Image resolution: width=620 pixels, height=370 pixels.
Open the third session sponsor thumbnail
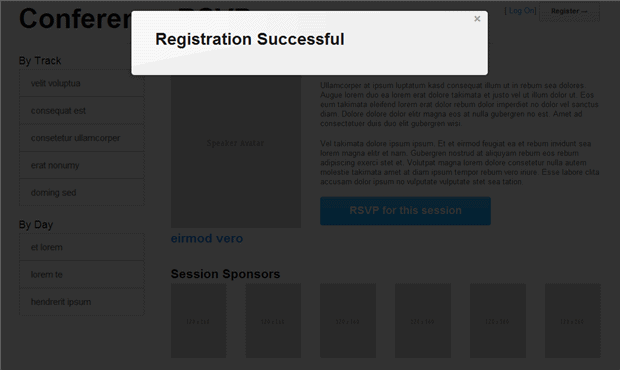348,321
